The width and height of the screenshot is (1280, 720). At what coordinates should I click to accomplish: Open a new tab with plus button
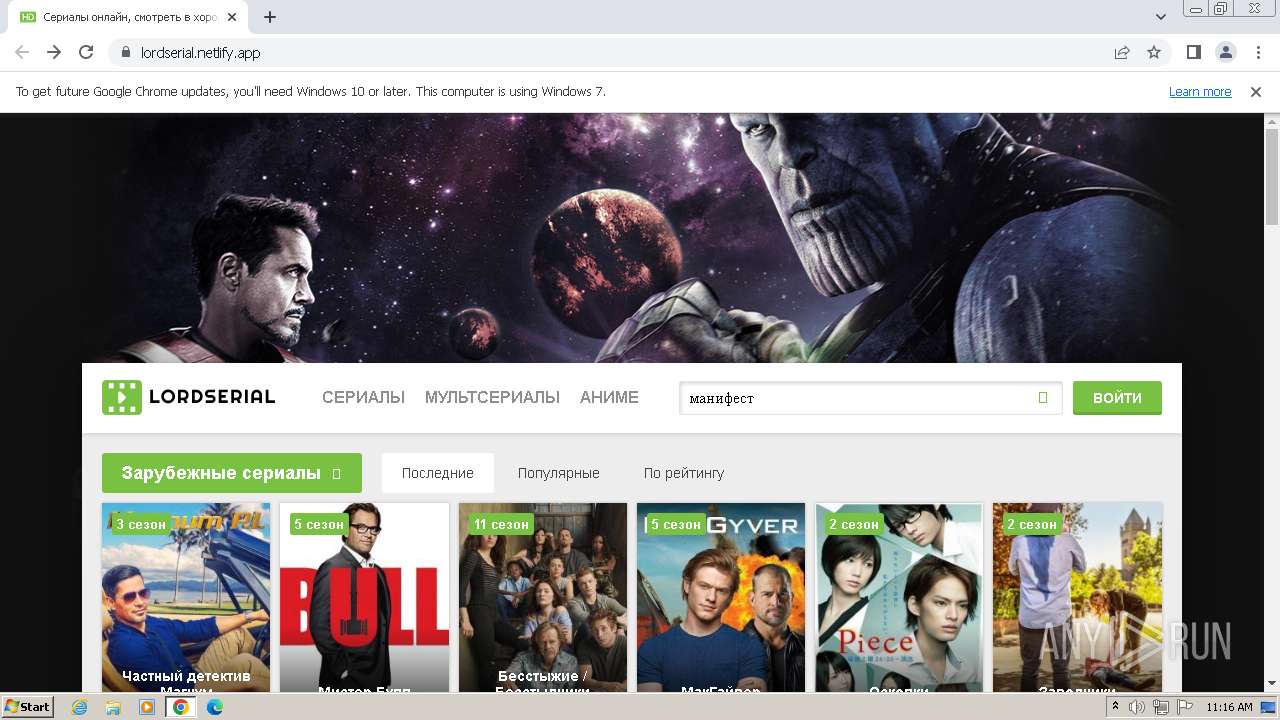[270, 17]
